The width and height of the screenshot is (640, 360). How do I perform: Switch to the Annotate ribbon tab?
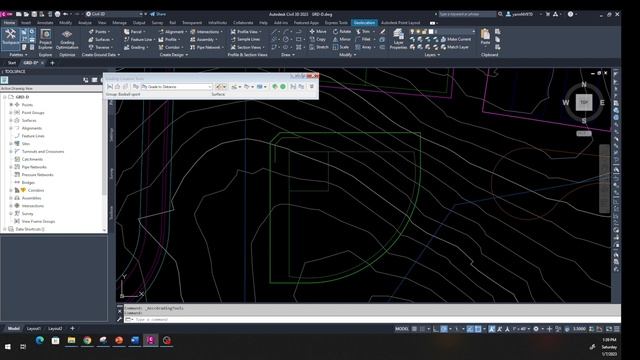point(45,22)
